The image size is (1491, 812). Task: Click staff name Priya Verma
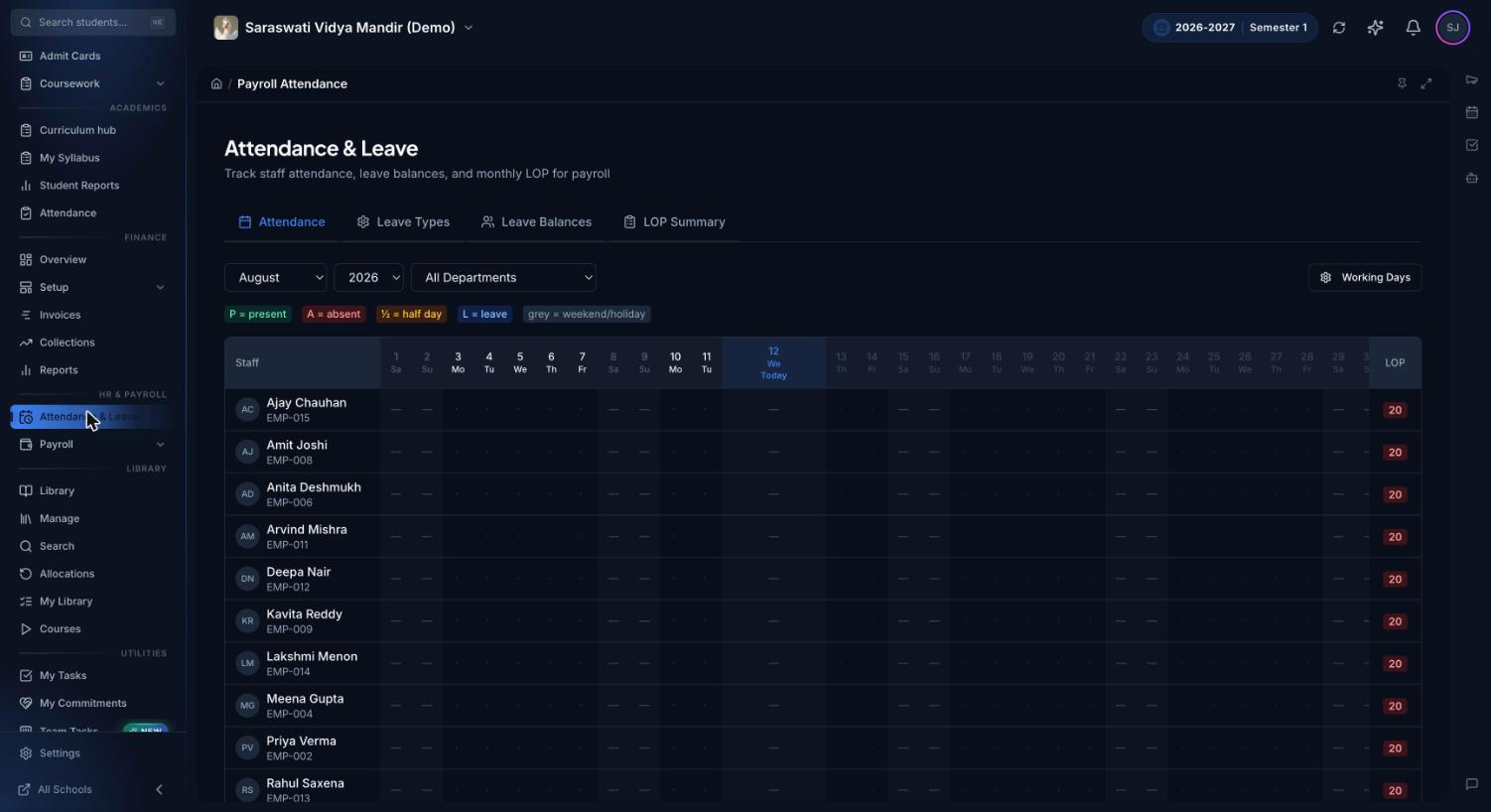click(x=302, y=742)
